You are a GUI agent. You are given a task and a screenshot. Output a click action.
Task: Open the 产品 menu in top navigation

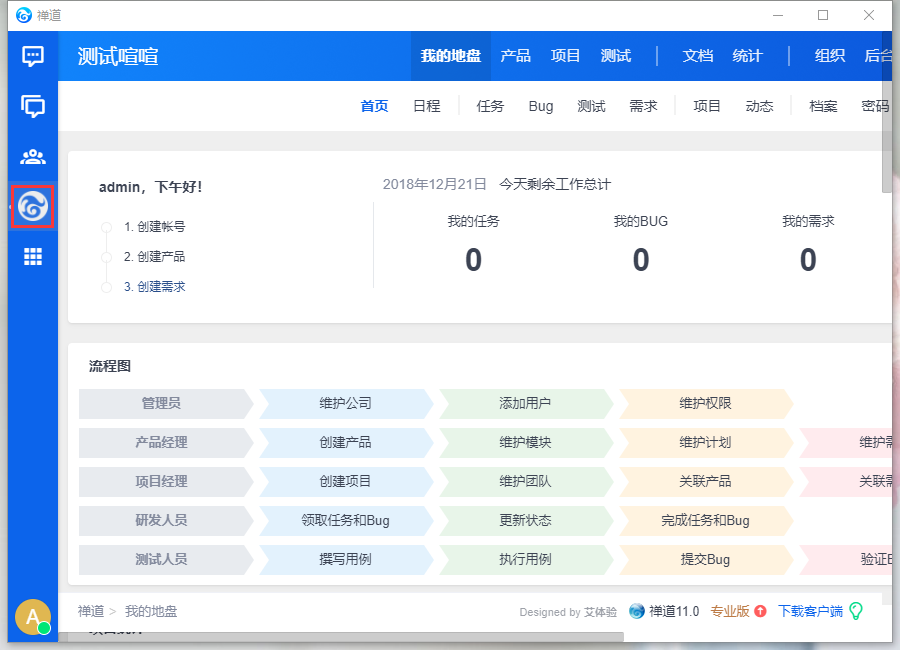516,56
